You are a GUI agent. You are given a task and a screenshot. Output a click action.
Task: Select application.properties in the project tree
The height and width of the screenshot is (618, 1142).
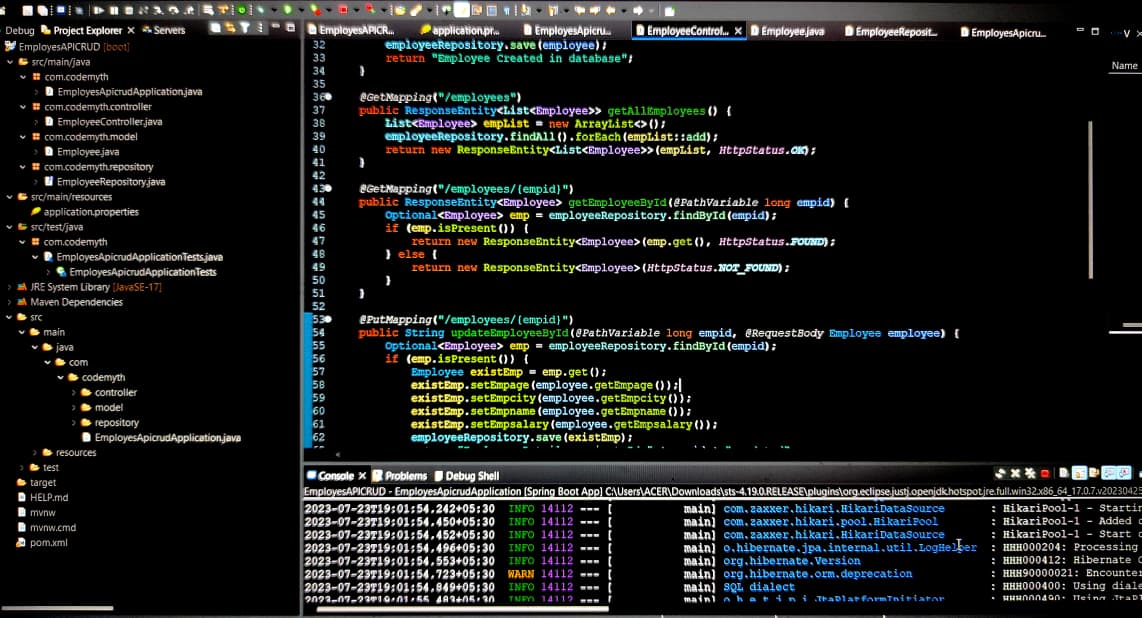click(x=84, y=212)
